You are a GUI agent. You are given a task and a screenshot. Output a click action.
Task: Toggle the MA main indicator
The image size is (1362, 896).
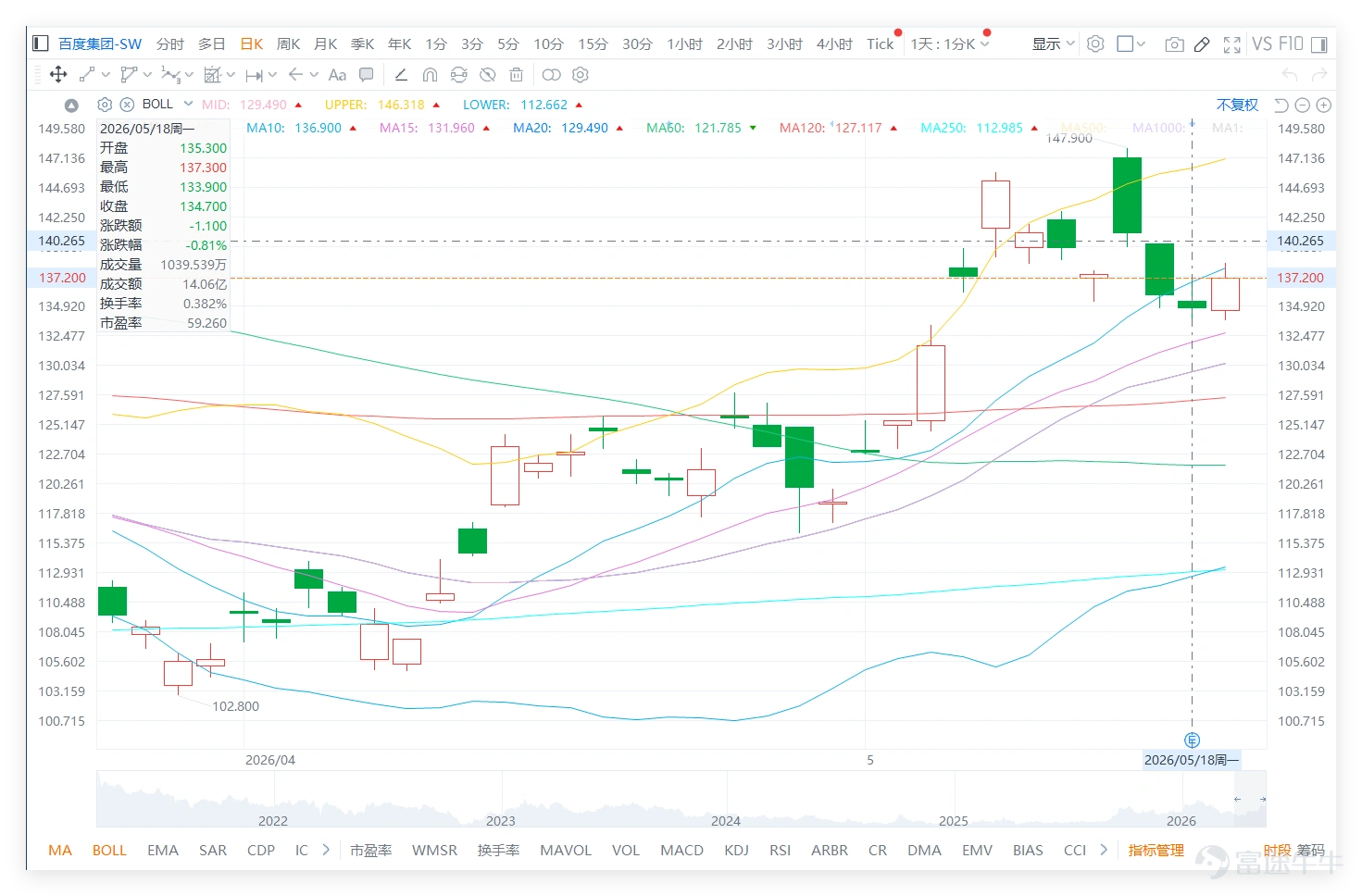coord(60,850)
